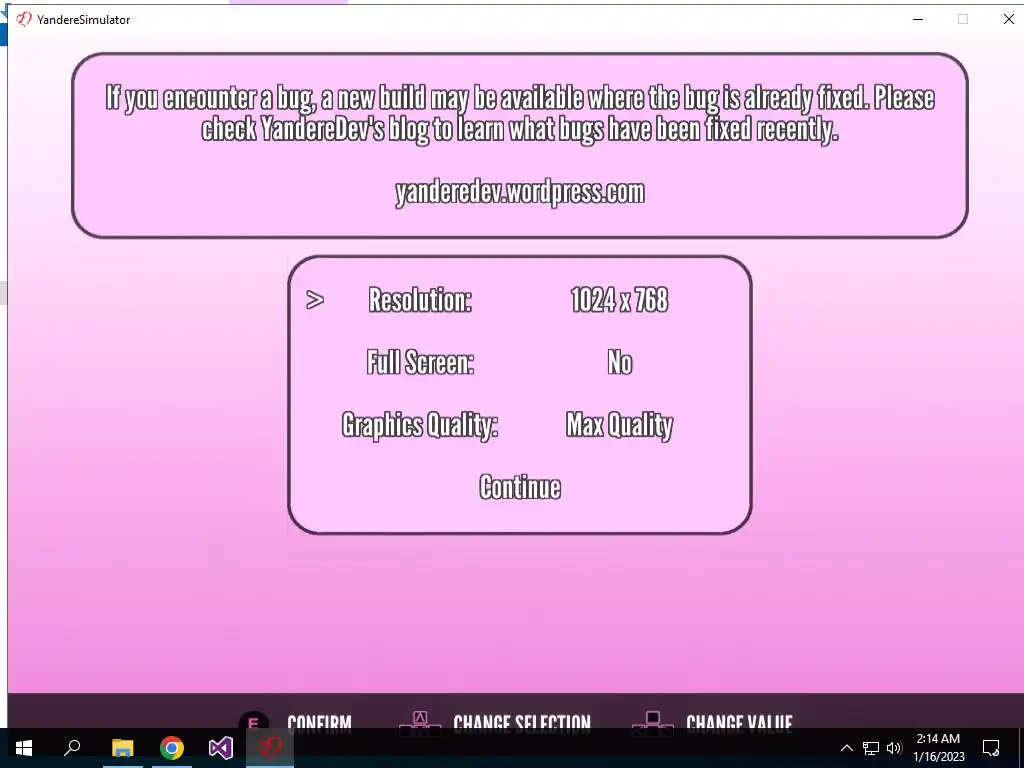This screenshot has width=1024, height=768.
Task: Click the bug notice message text
Action: pyautogui.click(x=520, y=114)
